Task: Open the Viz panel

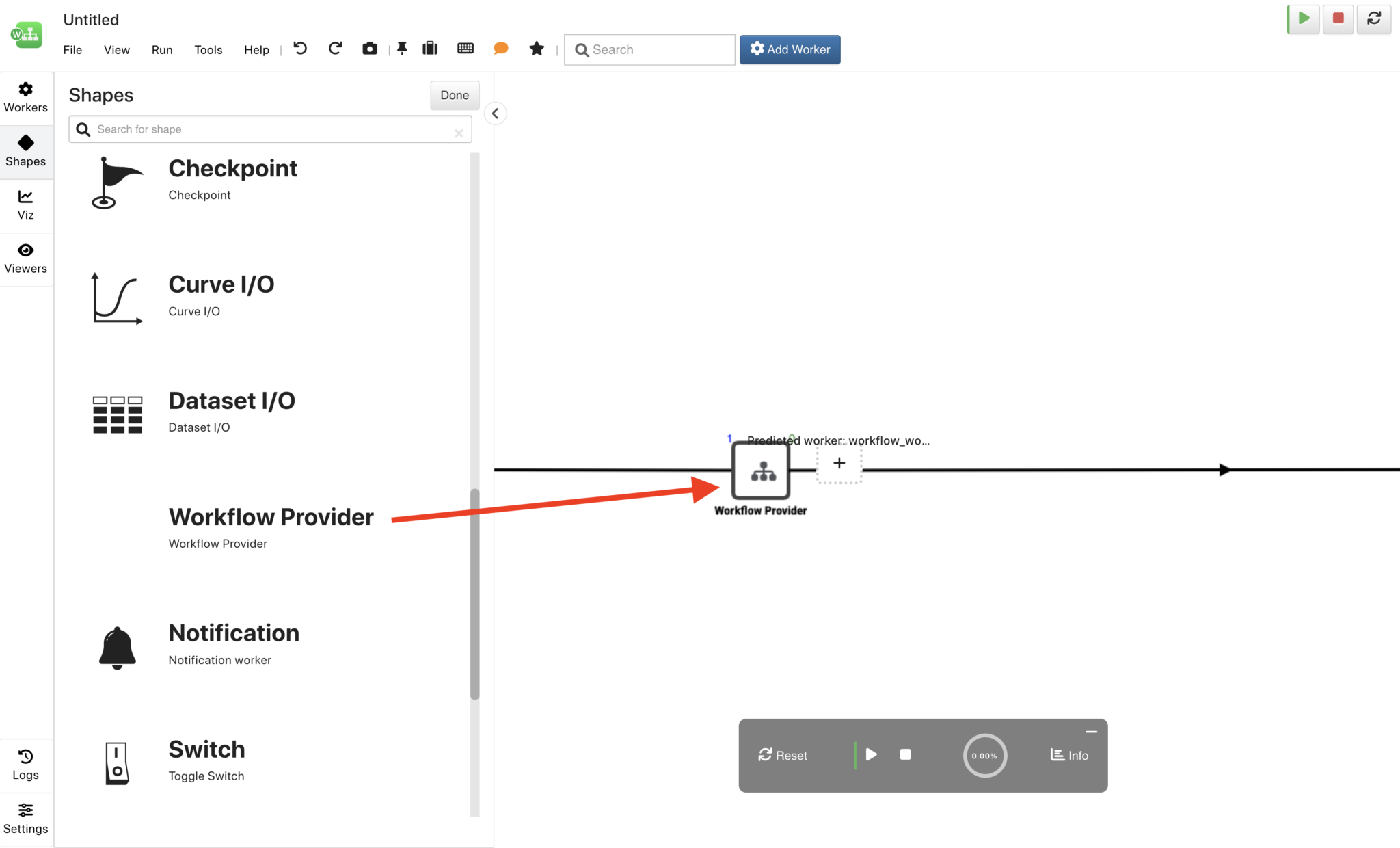Action: click(25, 204)
